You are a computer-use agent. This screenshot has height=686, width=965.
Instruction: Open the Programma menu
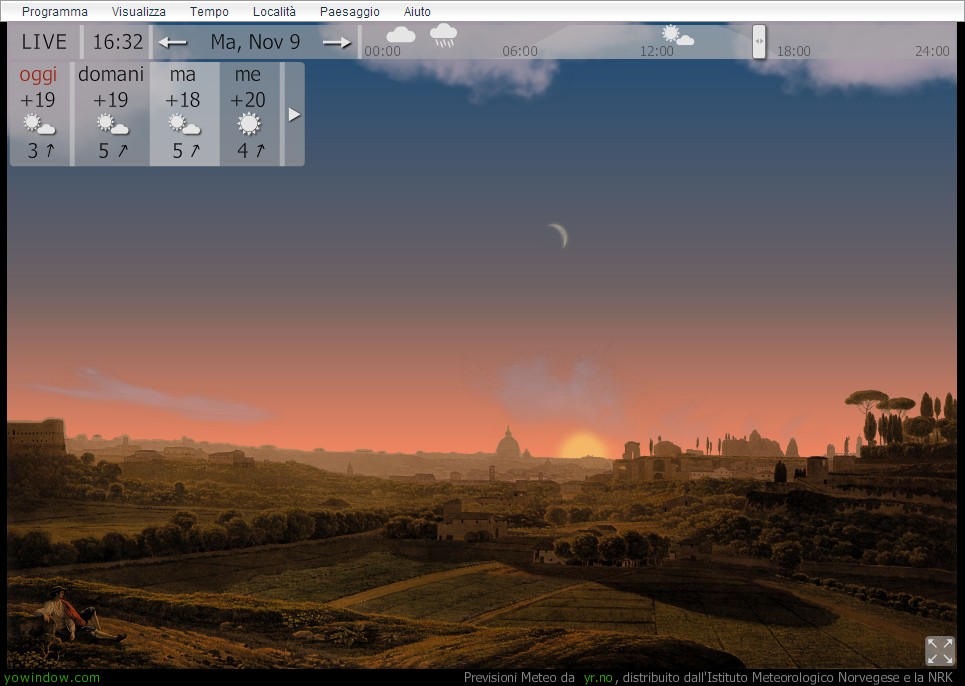click(x=55, y=12)
